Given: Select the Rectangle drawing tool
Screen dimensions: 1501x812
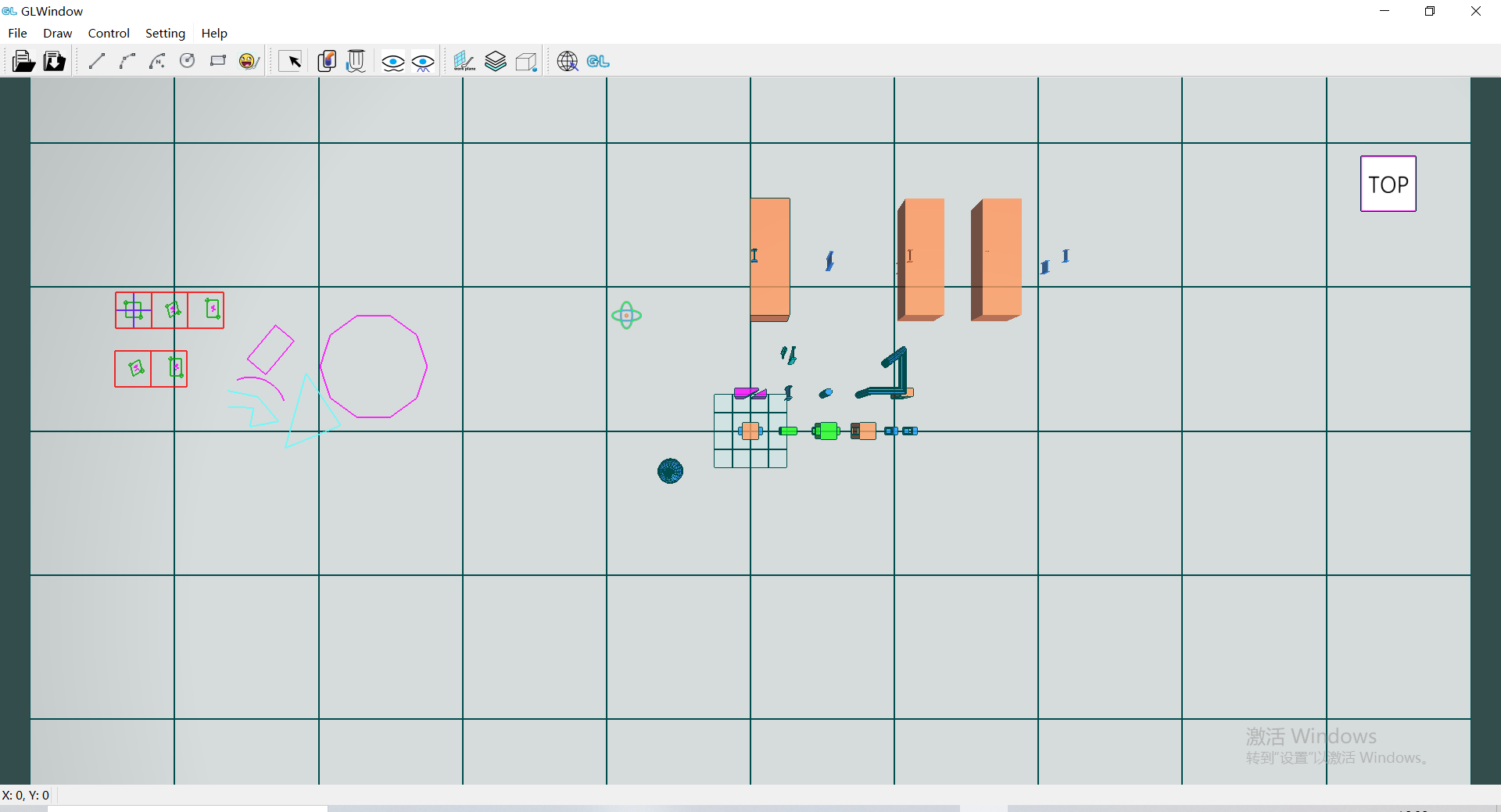Looking at the screenshot, I should click(218, 61).
